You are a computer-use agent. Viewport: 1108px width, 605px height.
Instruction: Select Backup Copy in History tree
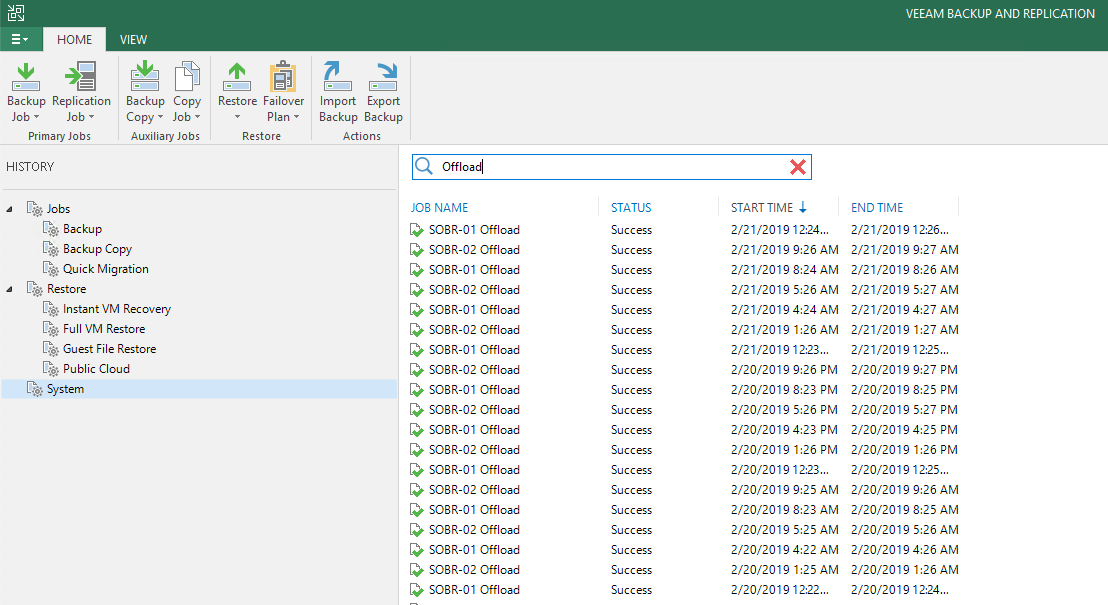coord(98,249)
